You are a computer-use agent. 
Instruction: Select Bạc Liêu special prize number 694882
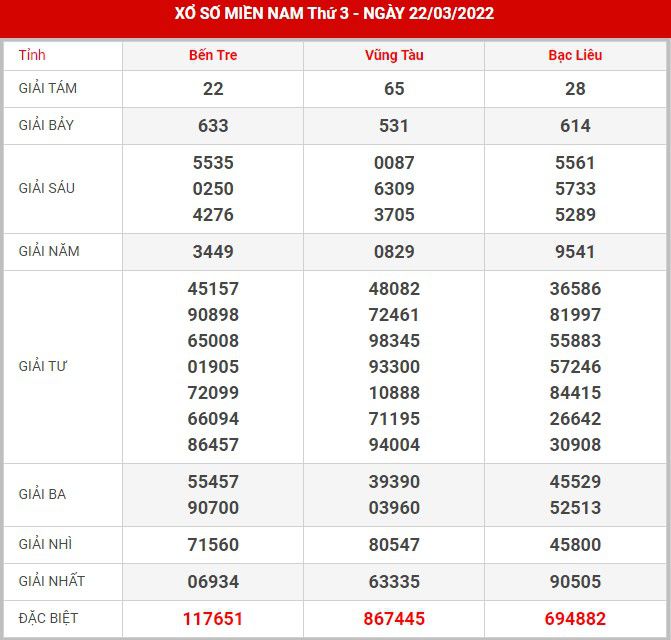click(x=575, y=619)
